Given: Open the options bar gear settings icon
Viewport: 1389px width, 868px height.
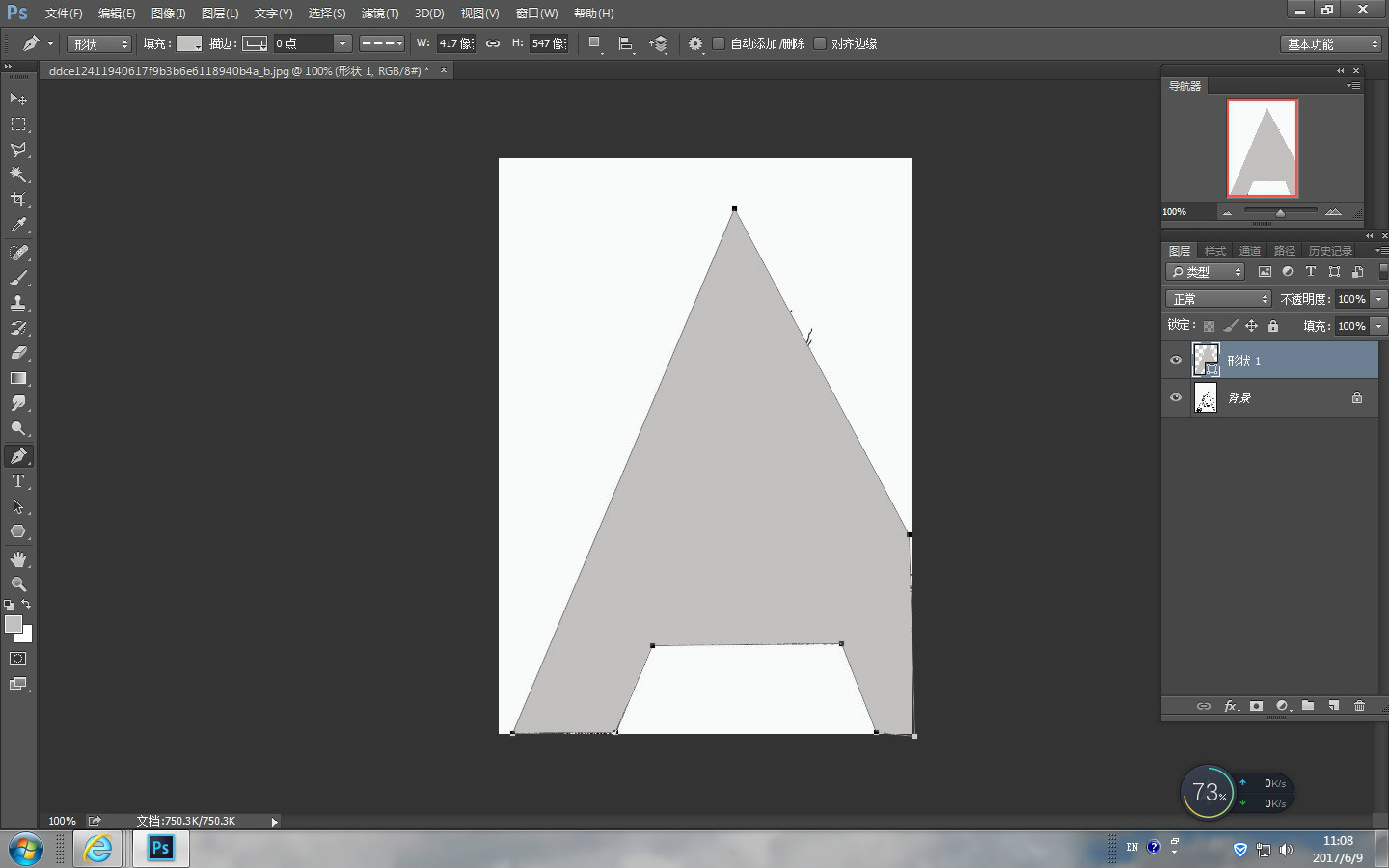Looking at the screenshot, I should pos(695,43).
